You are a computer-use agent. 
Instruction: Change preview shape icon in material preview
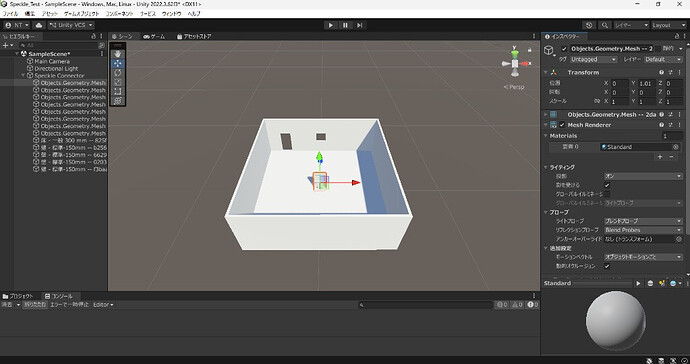[x=650, y=283]
